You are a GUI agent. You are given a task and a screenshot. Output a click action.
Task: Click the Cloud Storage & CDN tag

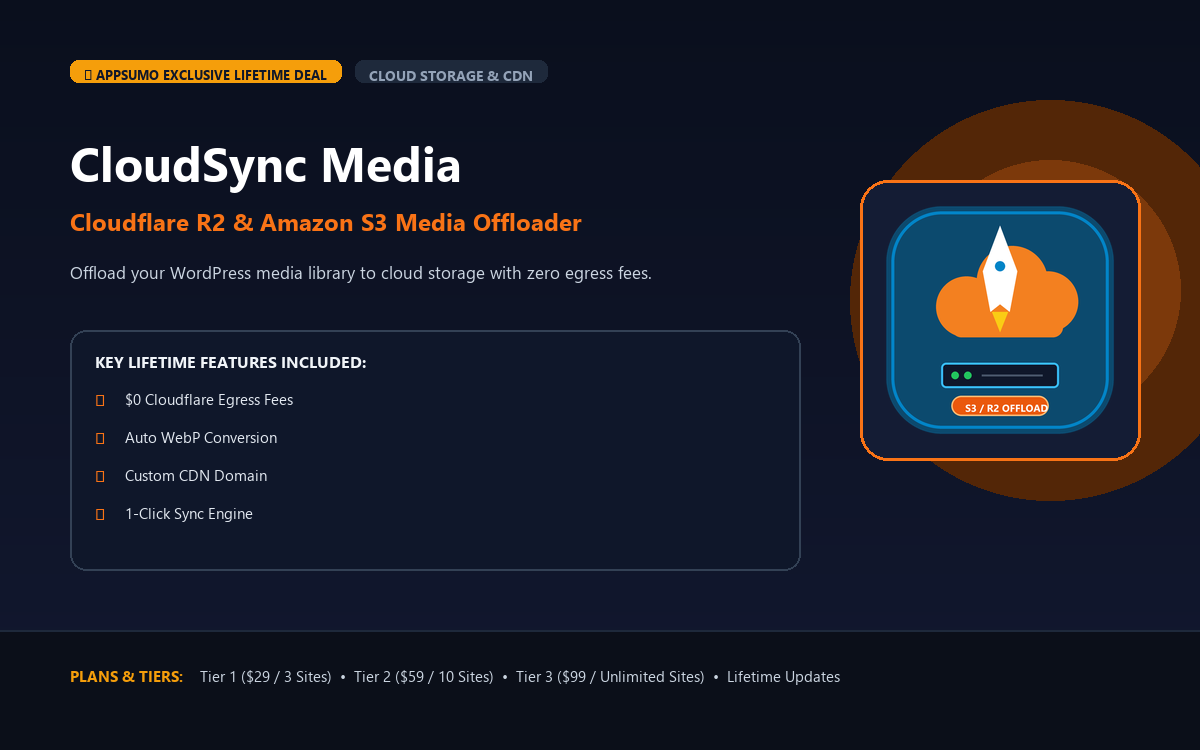coord(451,72)
